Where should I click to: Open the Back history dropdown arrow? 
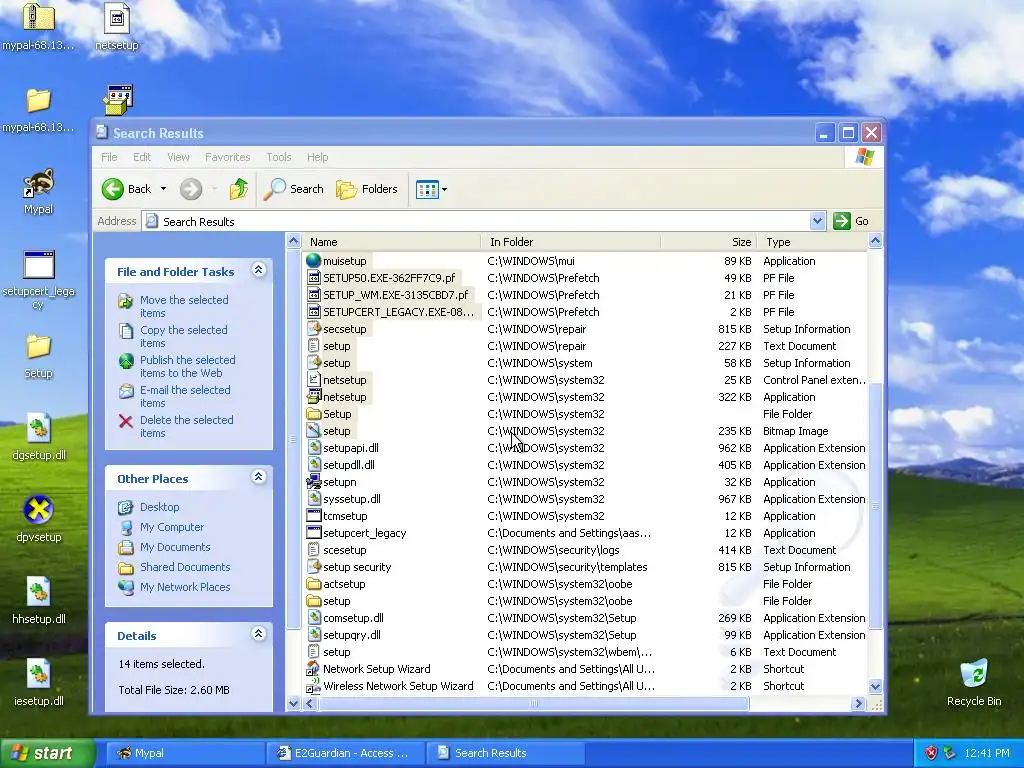pos(163,189)
